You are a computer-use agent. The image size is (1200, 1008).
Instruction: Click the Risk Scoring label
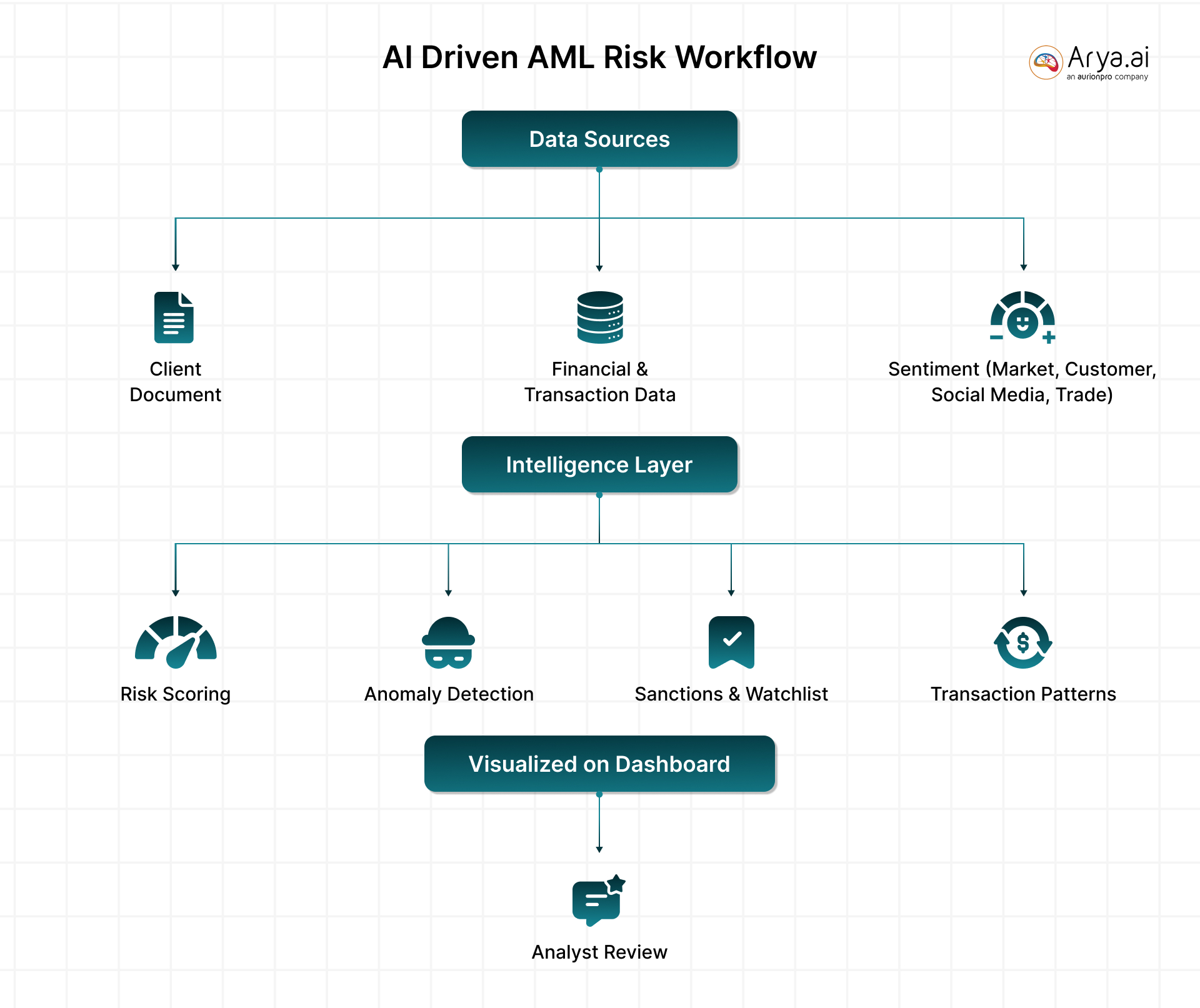coord(176,694)
